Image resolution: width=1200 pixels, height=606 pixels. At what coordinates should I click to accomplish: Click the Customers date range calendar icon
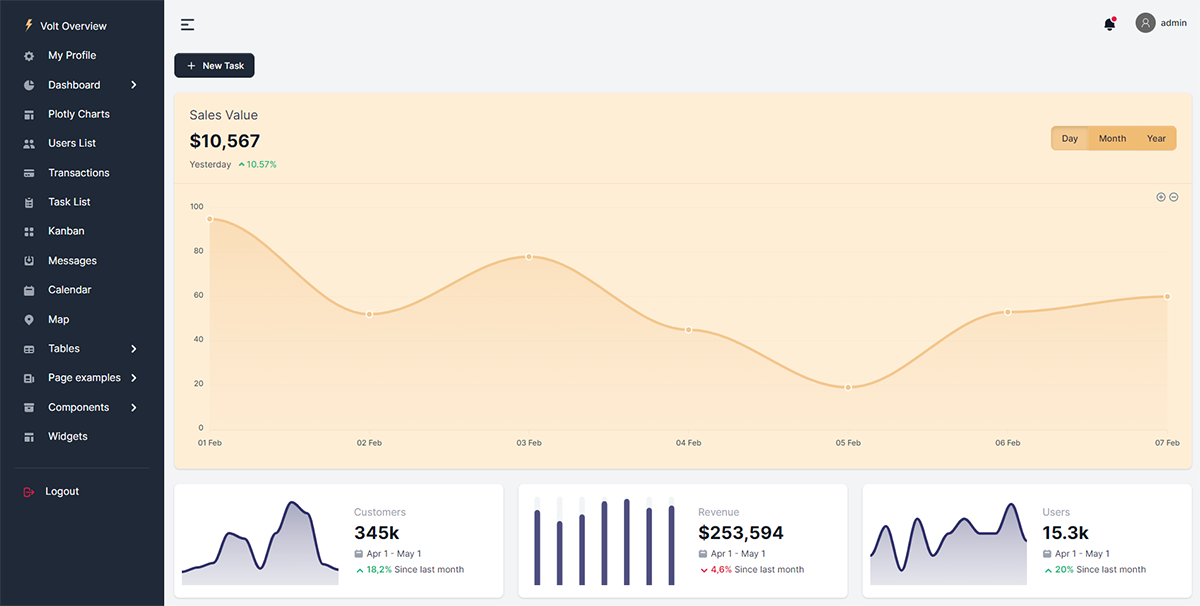click(x=359, y=554)
